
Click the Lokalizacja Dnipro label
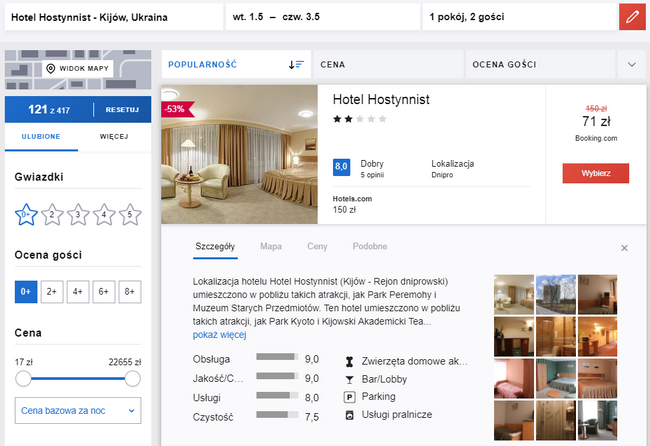point(453,169)
